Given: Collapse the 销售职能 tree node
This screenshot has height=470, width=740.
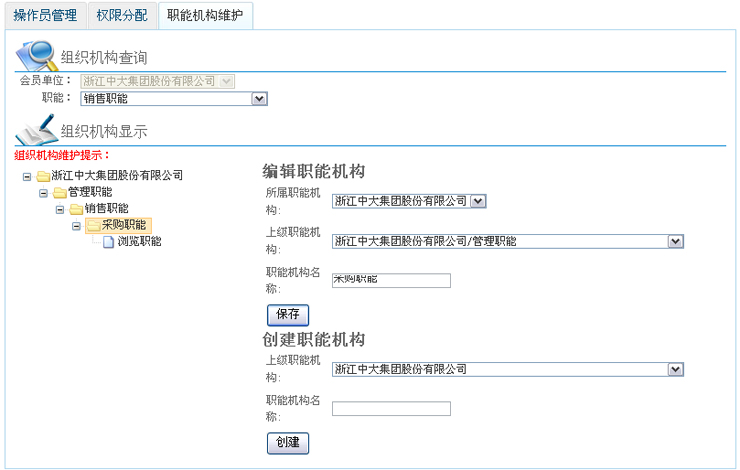Looking at the screenshot, I should pos(60,210).
